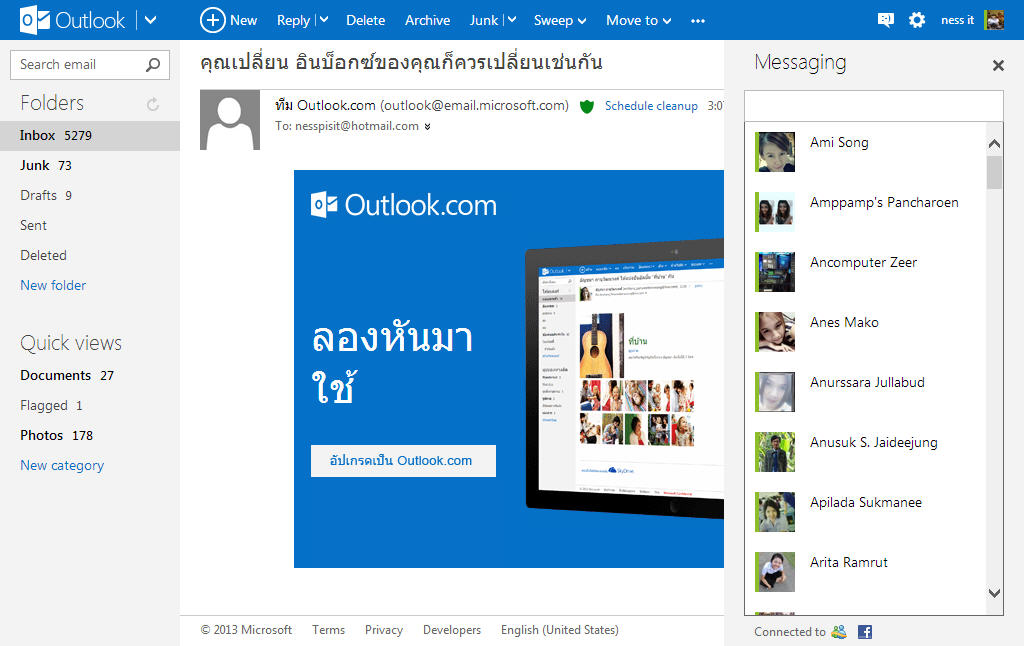Reply to the current email
The height and width of the screenshot is (646, 1024).
pos(293,20)
